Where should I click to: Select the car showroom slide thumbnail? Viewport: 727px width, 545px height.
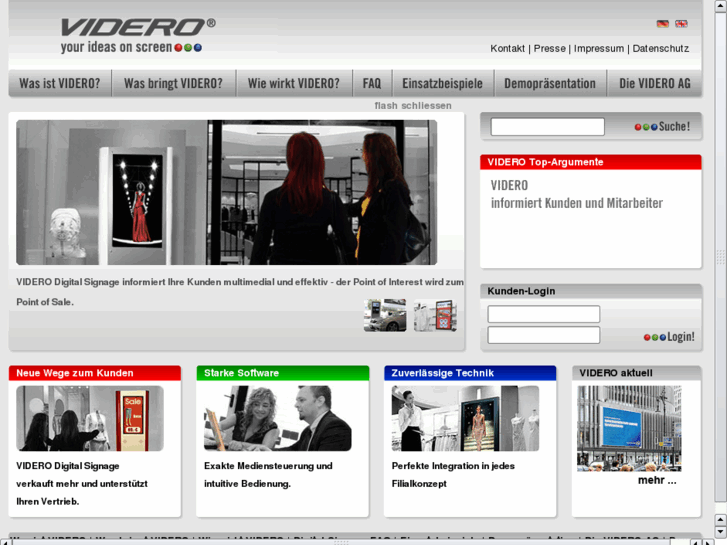coord(385,315)
